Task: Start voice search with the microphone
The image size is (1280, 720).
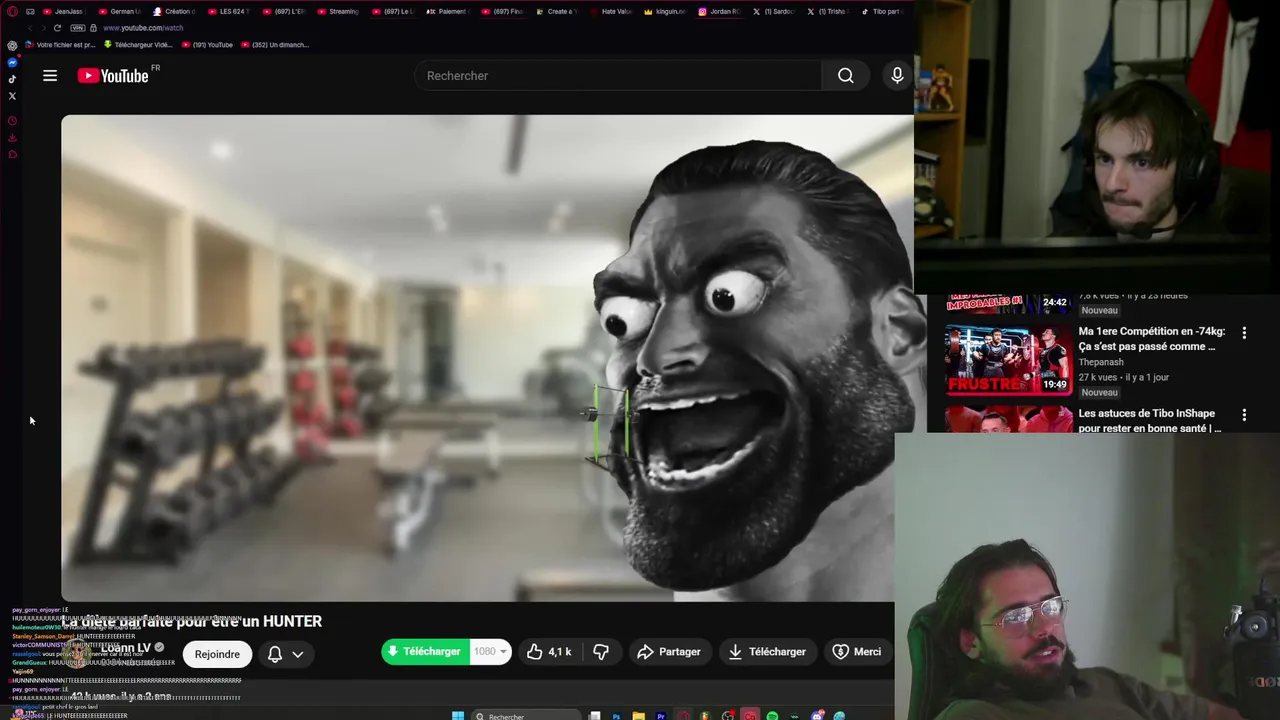Action: coord(897,76)
